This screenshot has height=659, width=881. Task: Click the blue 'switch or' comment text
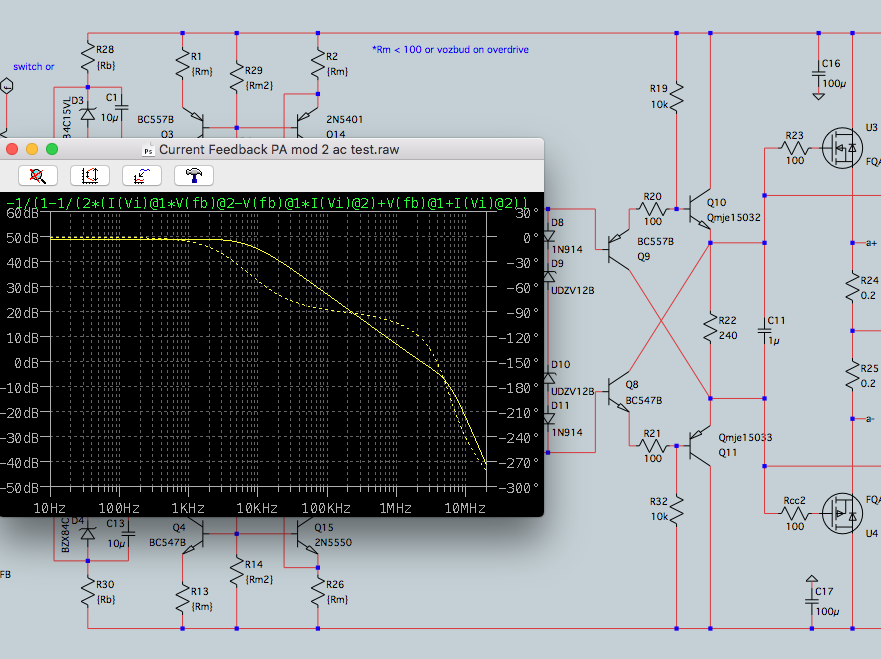click(34, 66)
